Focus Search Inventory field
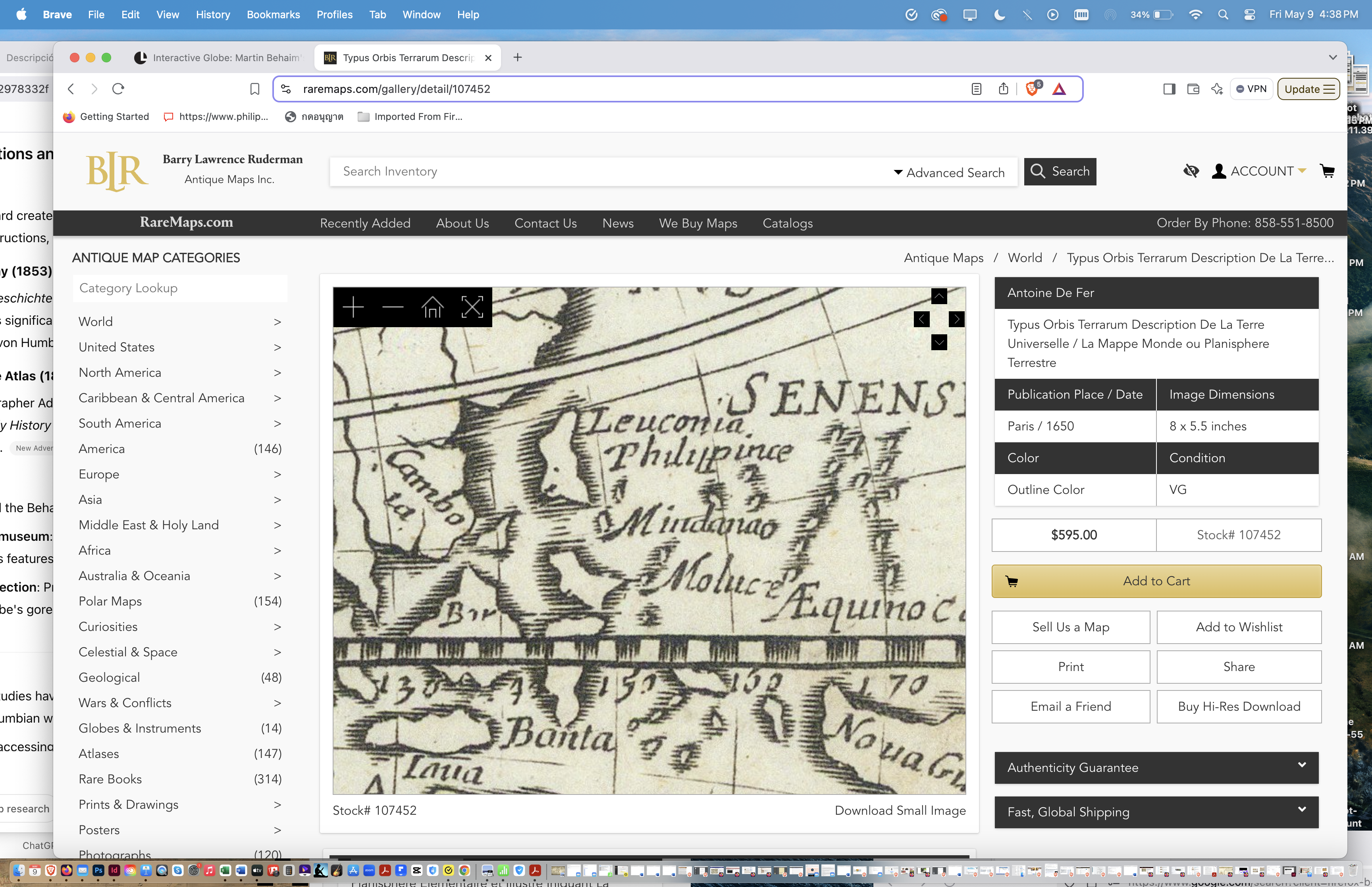This screenshot has width=1372, height=887. [610, 172]
